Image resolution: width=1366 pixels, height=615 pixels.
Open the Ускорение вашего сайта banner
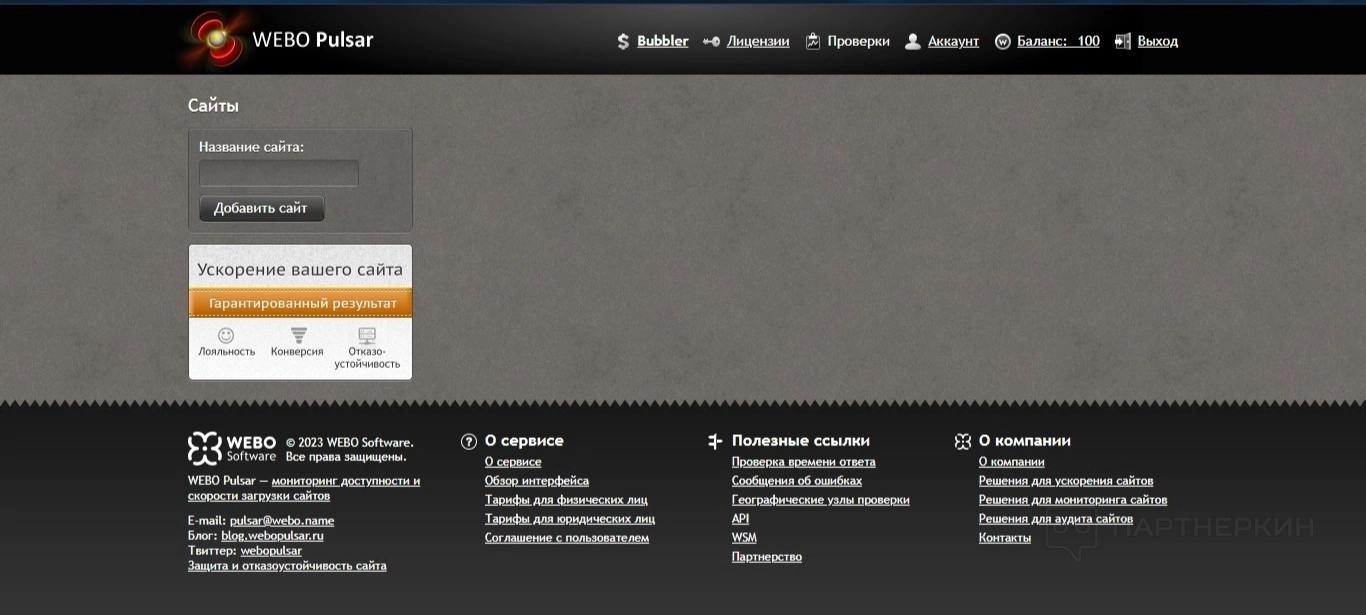pyautogui.click(x=300, y=312)
